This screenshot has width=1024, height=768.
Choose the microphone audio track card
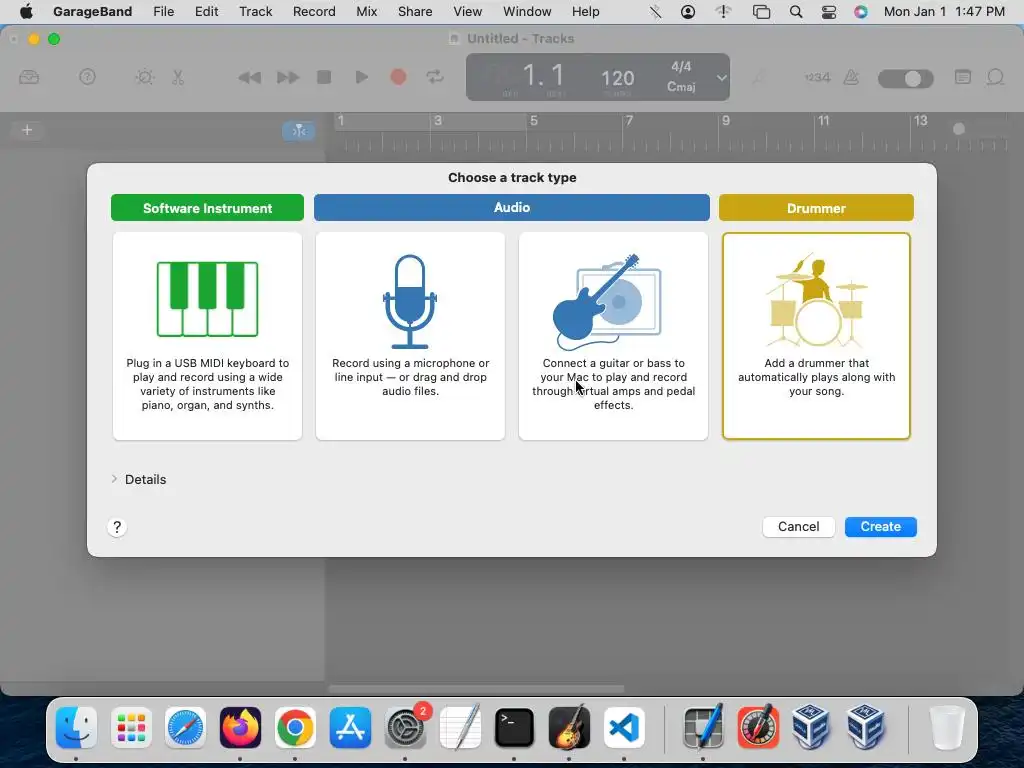click(410, 336)
